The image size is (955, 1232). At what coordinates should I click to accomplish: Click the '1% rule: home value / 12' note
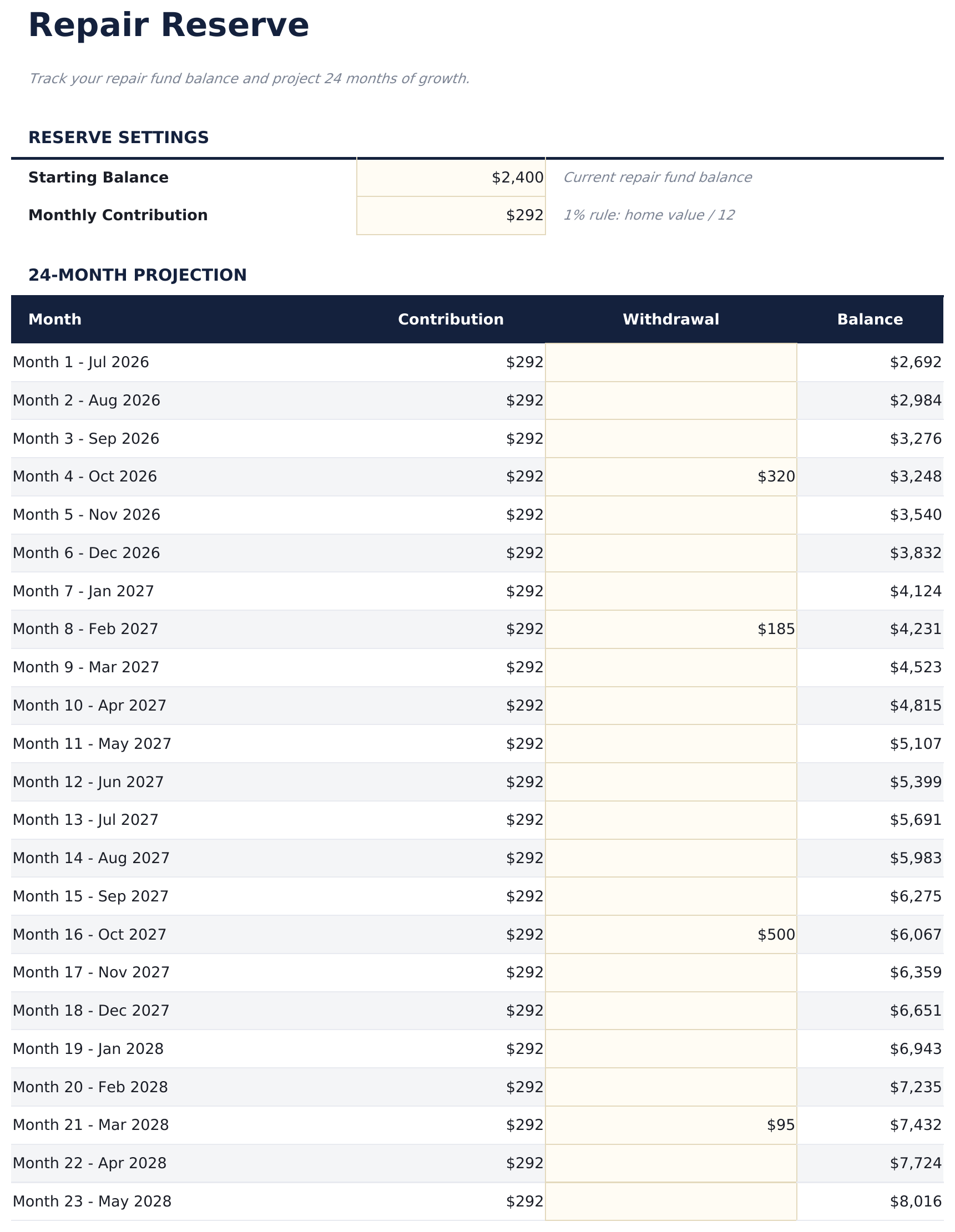(649, 215)
